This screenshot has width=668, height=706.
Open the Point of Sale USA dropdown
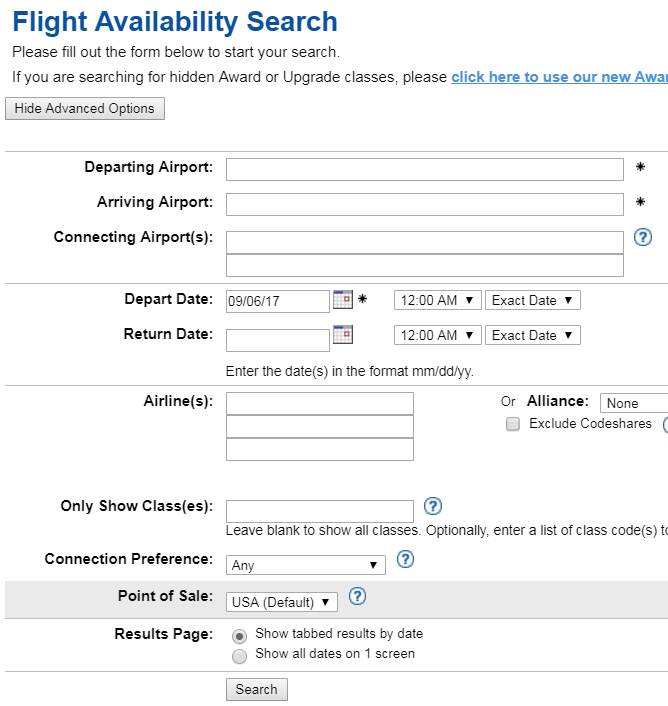point(282,602)
